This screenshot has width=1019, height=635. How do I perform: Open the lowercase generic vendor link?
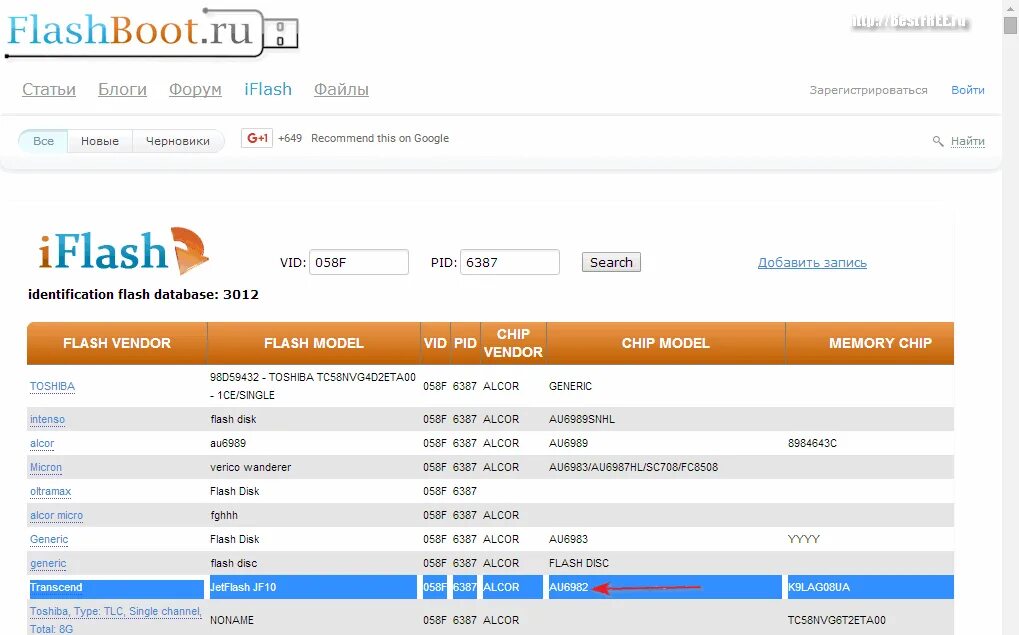pos(48,564)
